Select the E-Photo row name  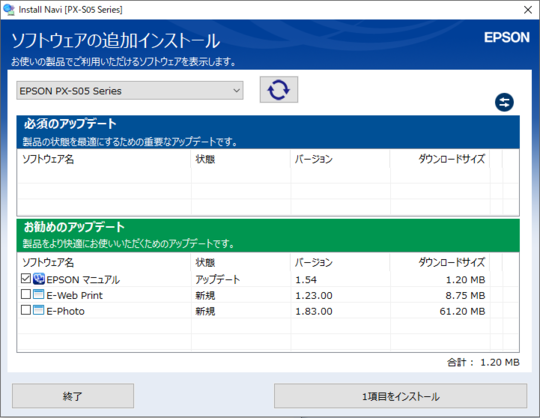coord(65,311)
